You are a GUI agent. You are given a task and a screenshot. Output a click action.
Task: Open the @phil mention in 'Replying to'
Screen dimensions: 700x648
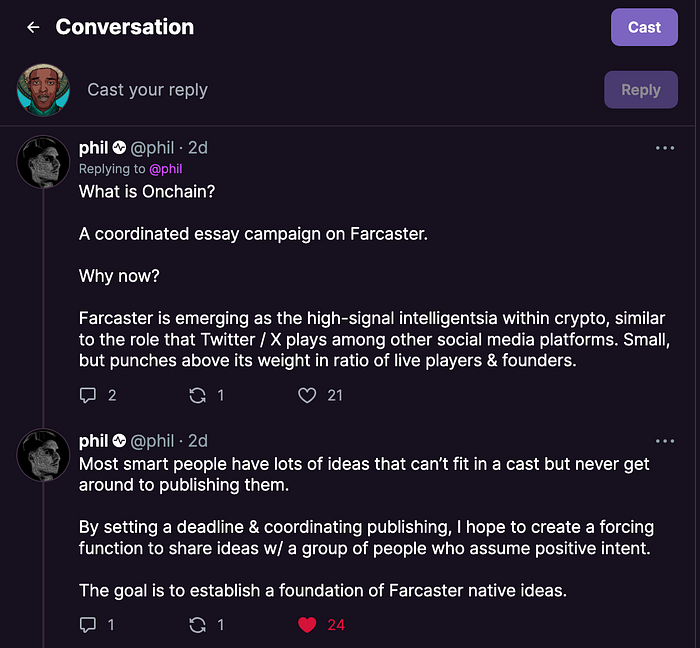(x=166, y=169)
